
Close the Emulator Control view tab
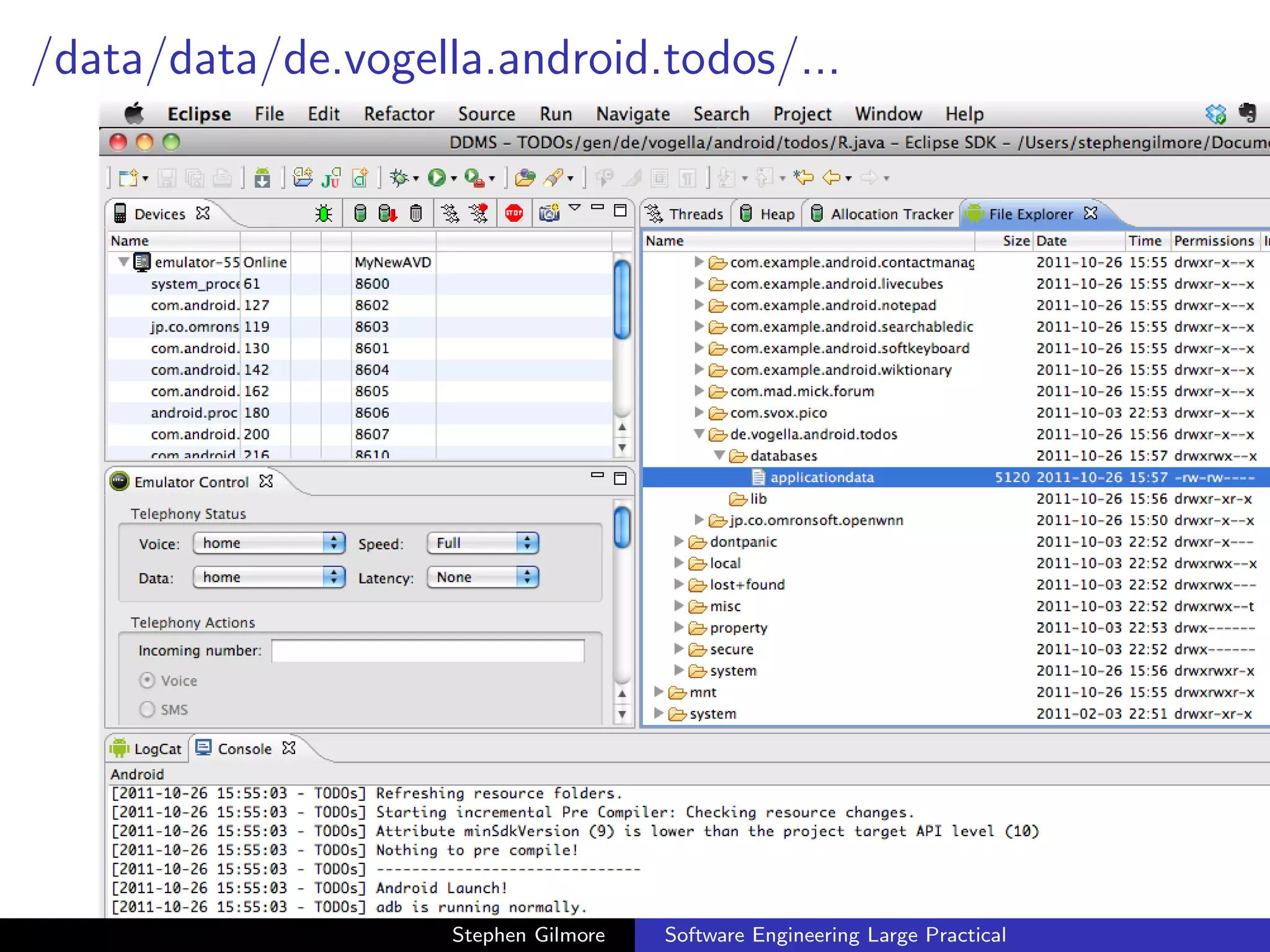coord(266,481)
